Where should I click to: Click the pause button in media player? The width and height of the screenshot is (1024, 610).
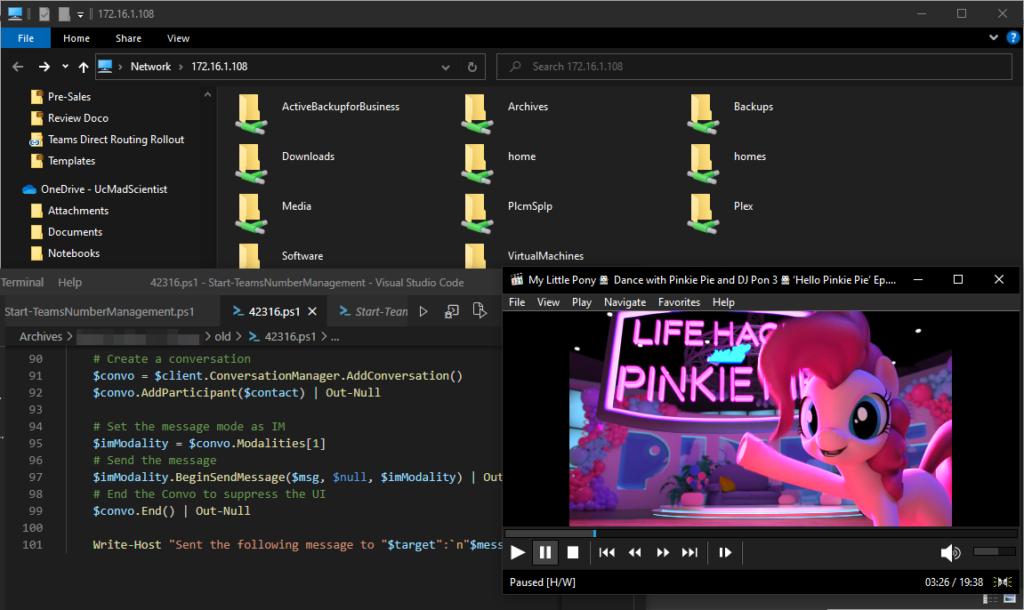pos(545,553)
